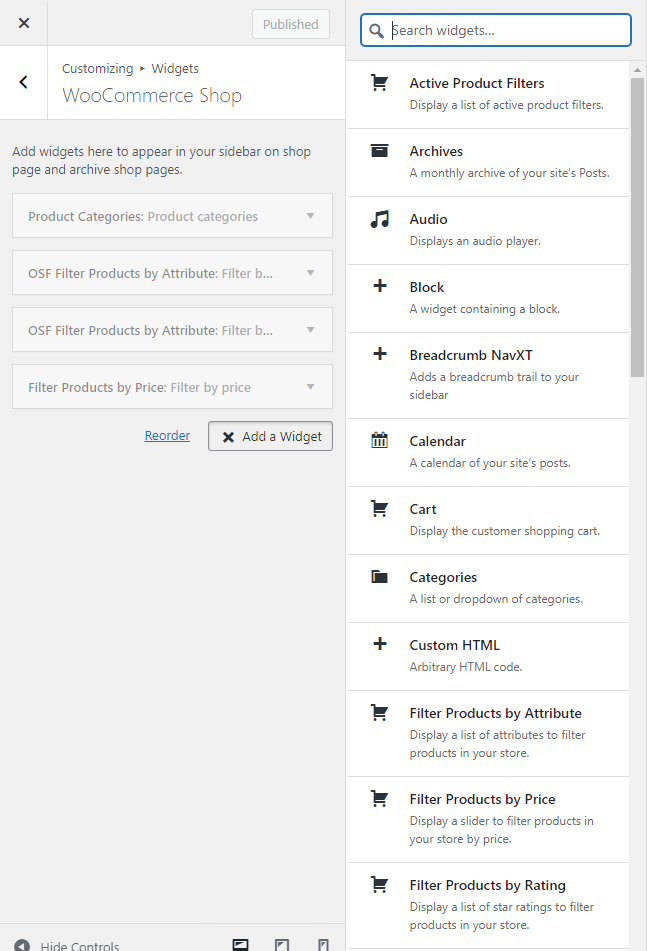
Task: Click the widget list vertical scrollbar
Action: coord(637,227)
